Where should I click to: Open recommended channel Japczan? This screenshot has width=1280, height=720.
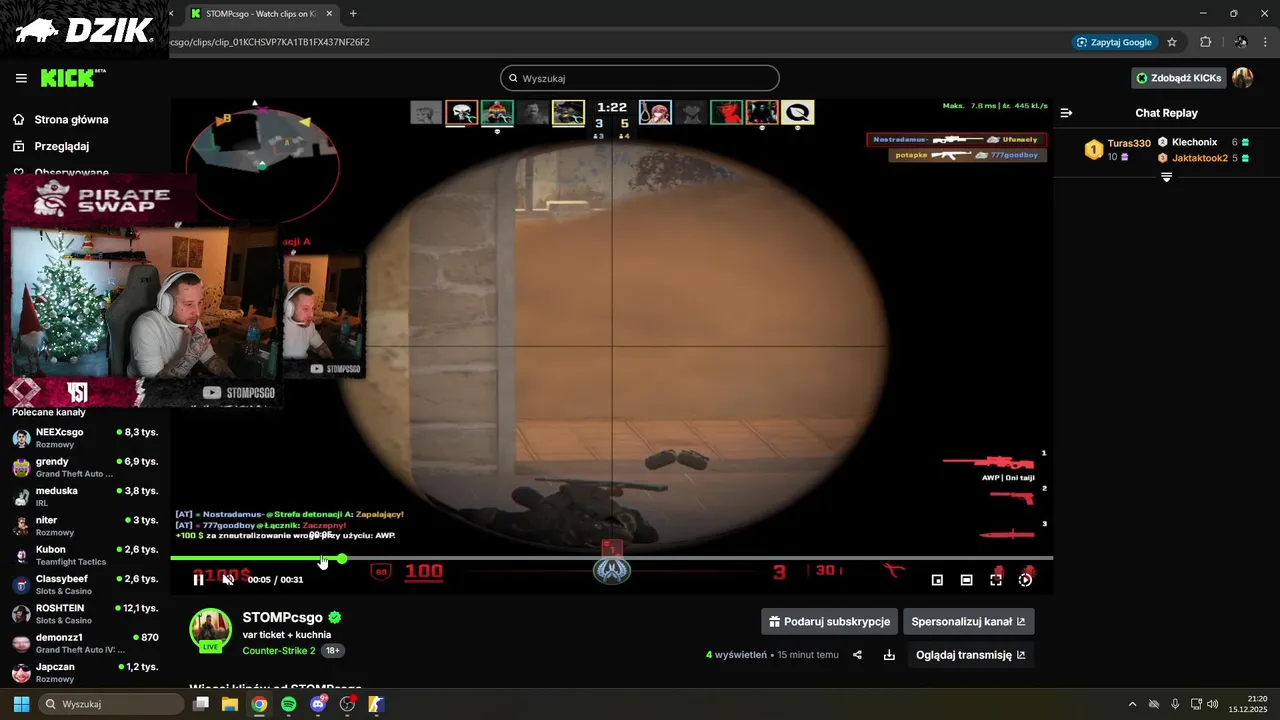84,672
